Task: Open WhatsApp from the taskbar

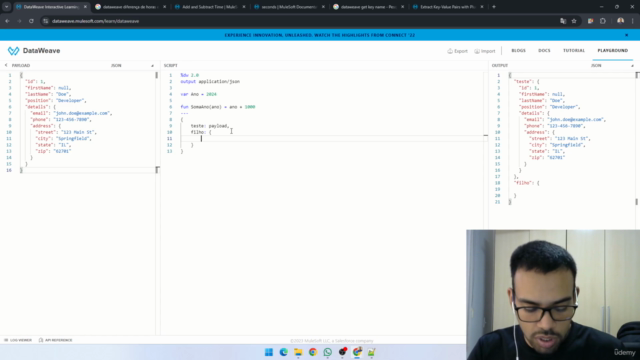Action: pos(327,352)
